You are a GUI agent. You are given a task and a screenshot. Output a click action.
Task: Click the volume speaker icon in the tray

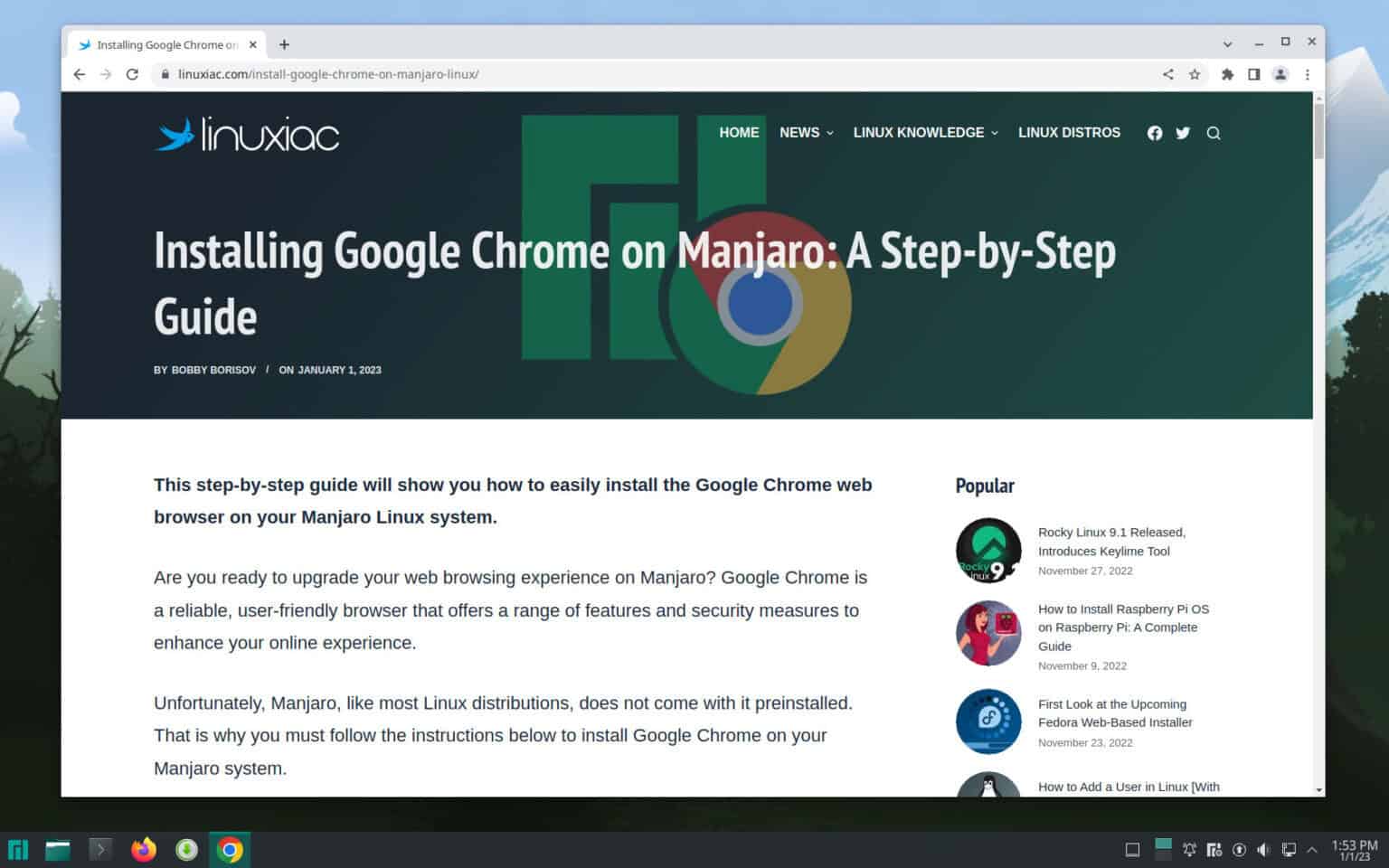(1263, 849)
